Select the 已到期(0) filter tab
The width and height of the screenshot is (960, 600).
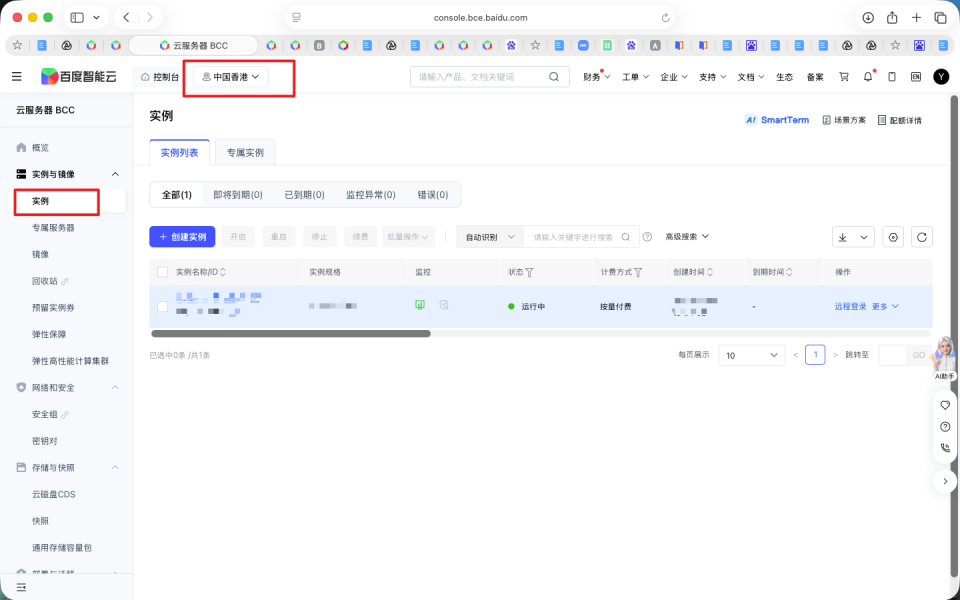coord(304,195)
